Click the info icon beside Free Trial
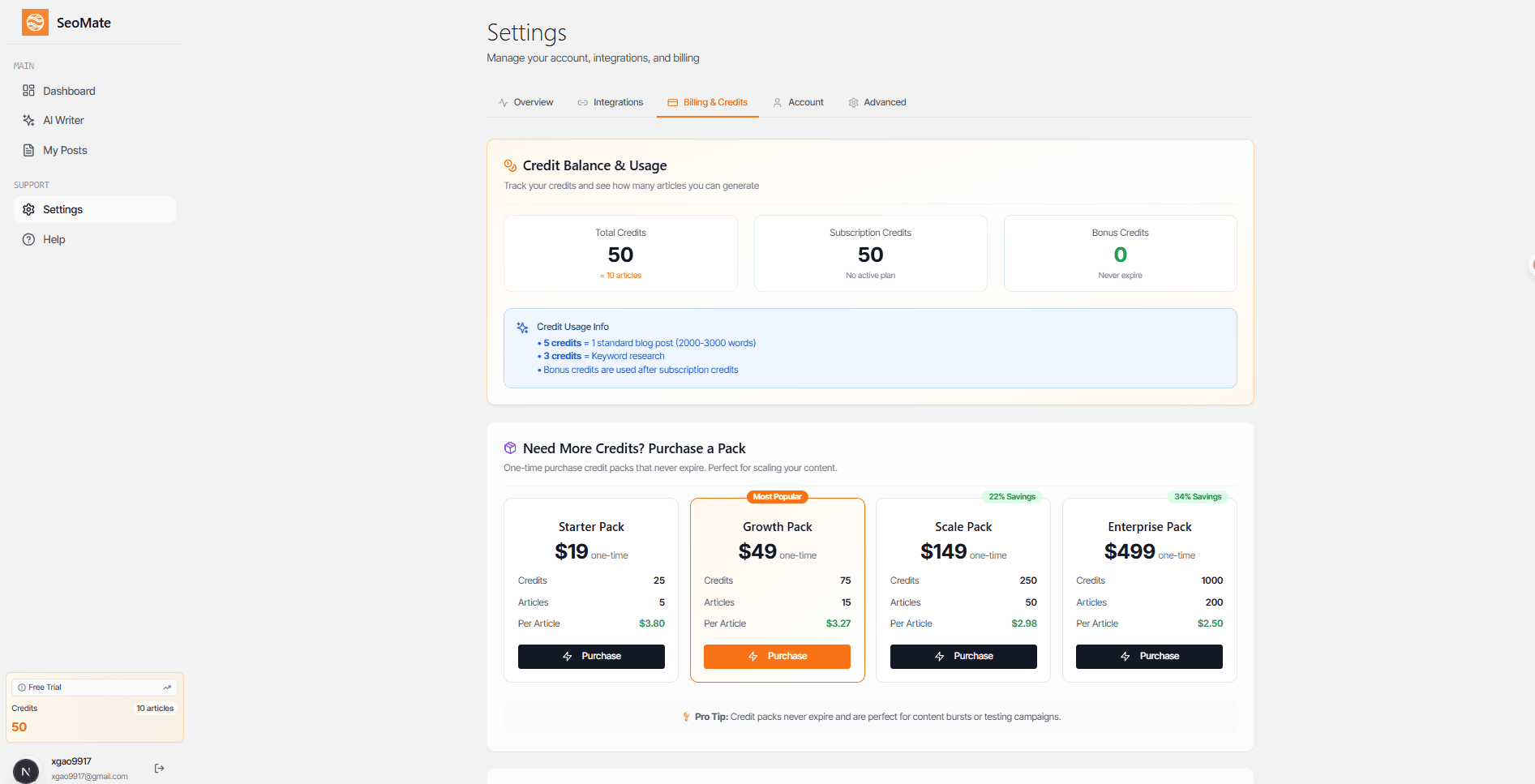 point(20,687)
